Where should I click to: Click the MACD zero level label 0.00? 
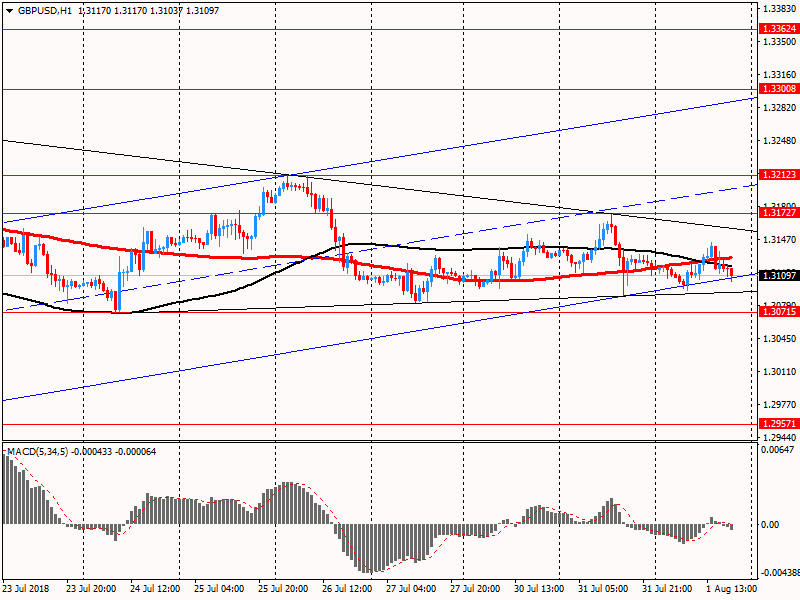[770, 525]
